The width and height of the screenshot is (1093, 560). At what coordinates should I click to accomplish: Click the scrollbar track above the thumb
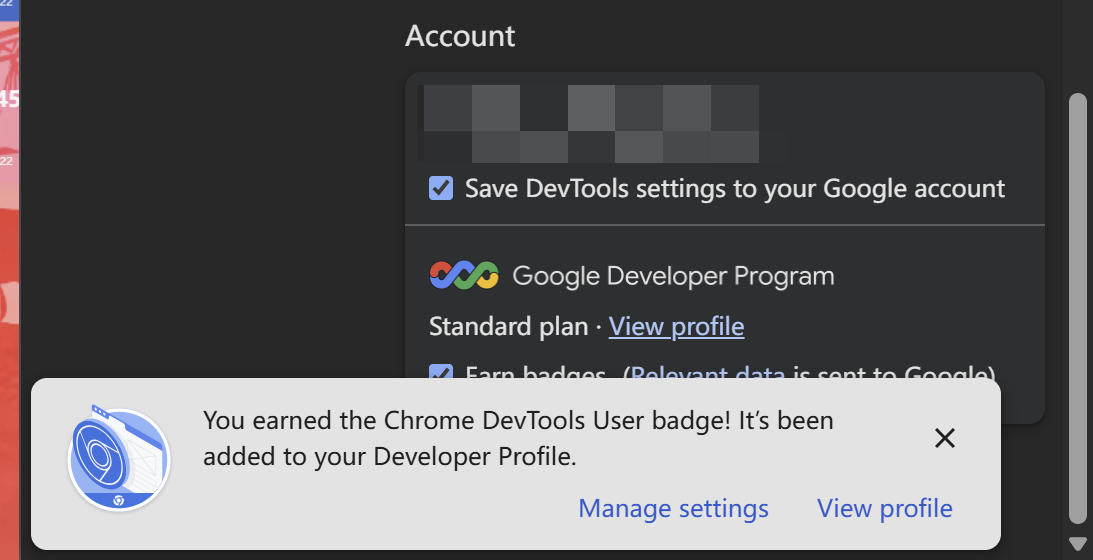pyautogui.click(x=1077, y=50)
